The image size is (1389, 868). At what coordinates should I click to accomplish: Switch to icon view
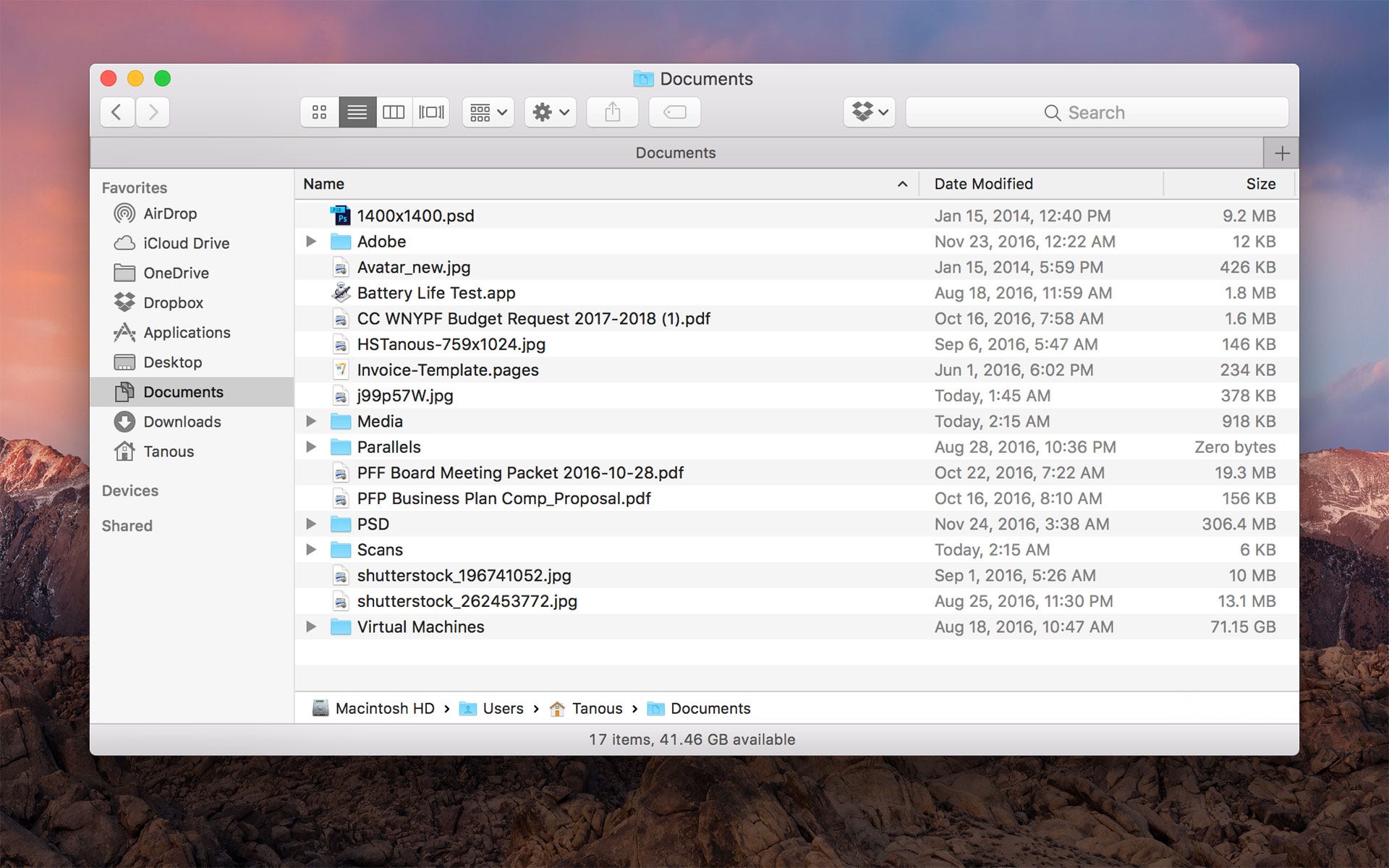coord(319,112)
